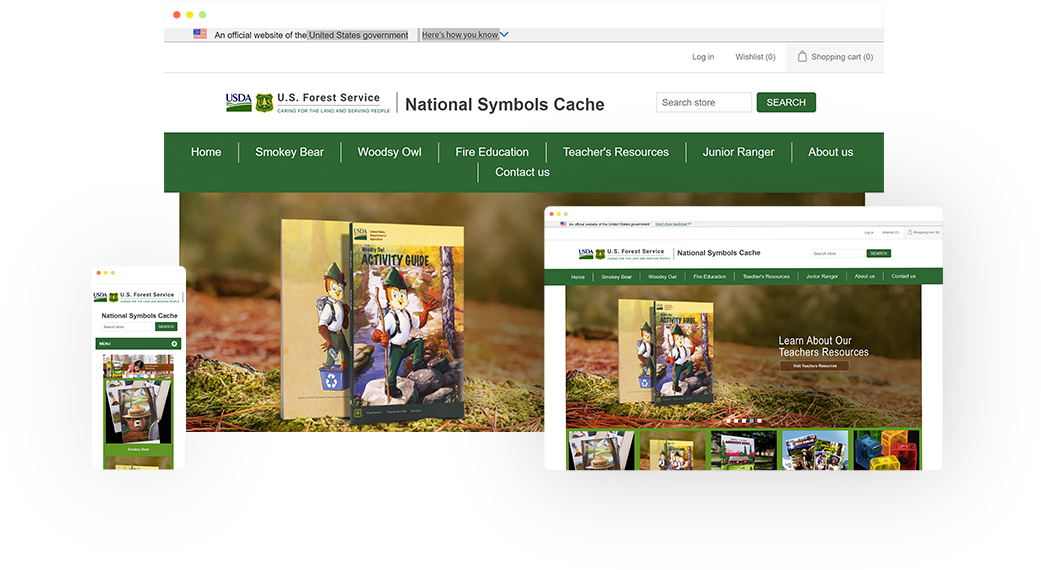
Task: Open the Junior Ranger menu in the large window
Action: [738, 152]
